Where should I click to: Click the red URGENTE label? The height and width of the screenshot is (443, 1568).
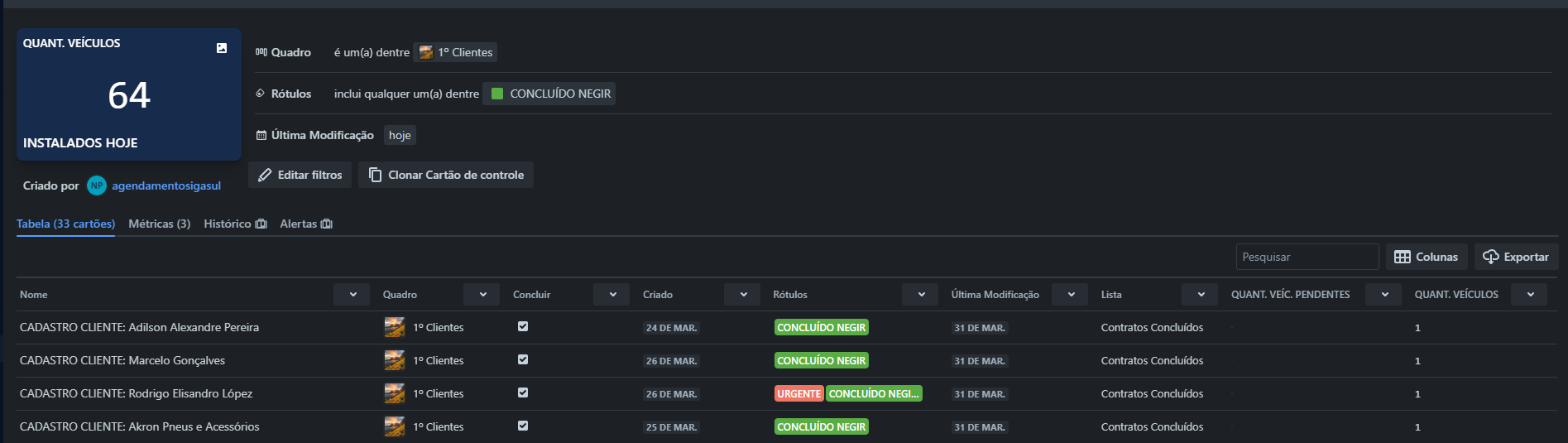click(x=798, y=393)
